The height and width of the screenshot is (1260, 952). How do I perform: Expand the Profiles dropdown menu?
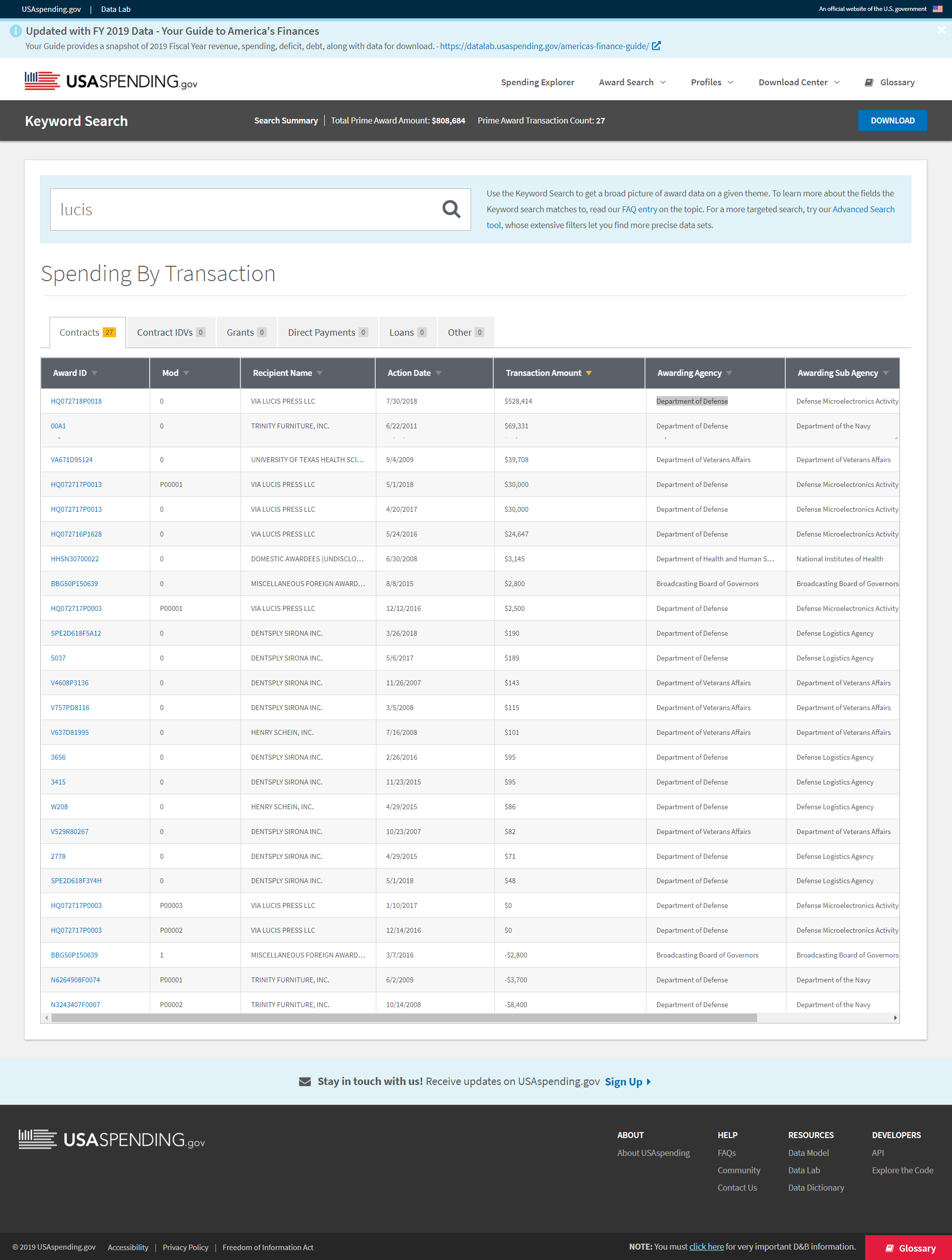tap(712, 82)
